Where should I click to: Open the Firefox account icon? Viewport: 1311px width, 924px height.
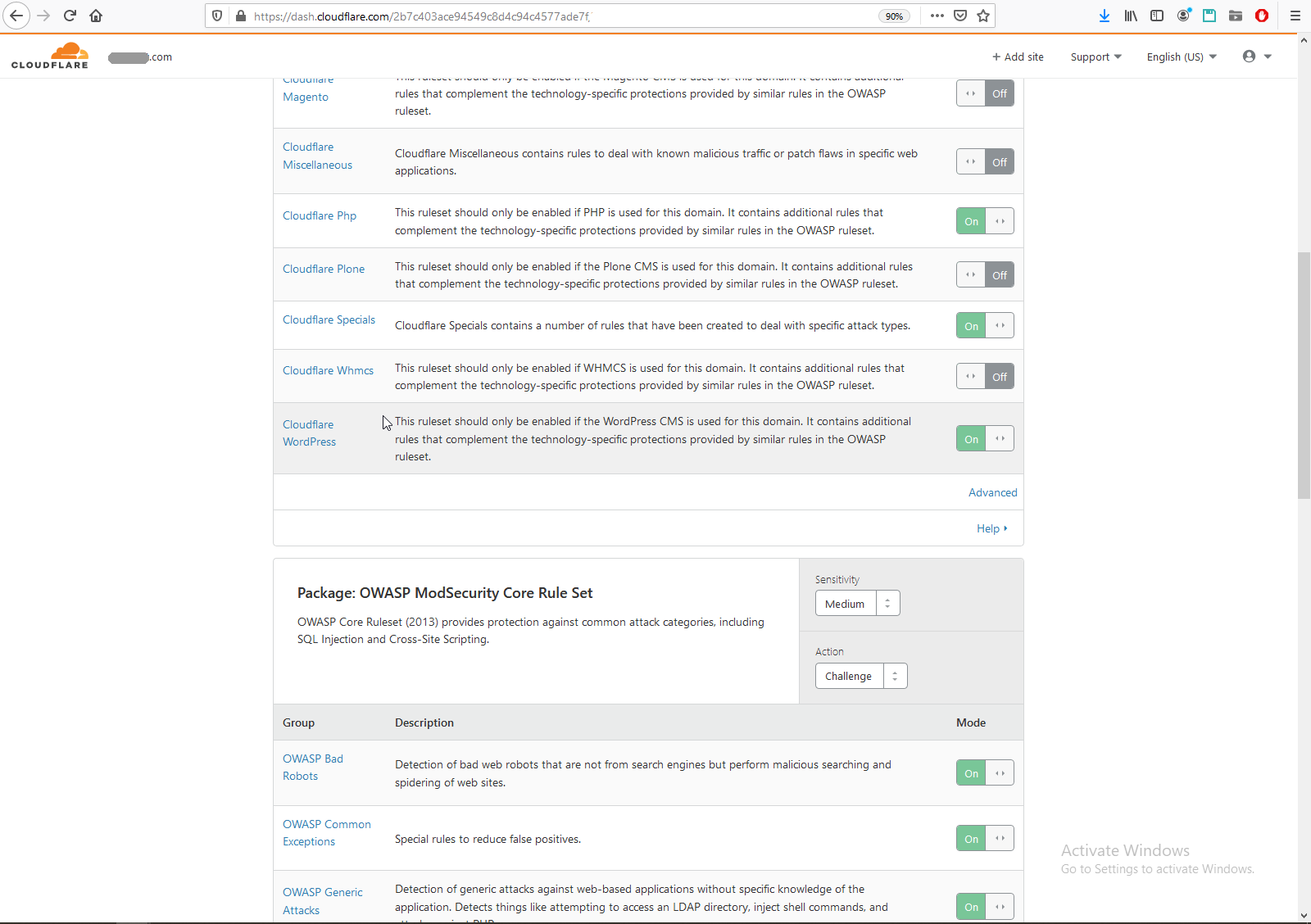(1183, 16)
